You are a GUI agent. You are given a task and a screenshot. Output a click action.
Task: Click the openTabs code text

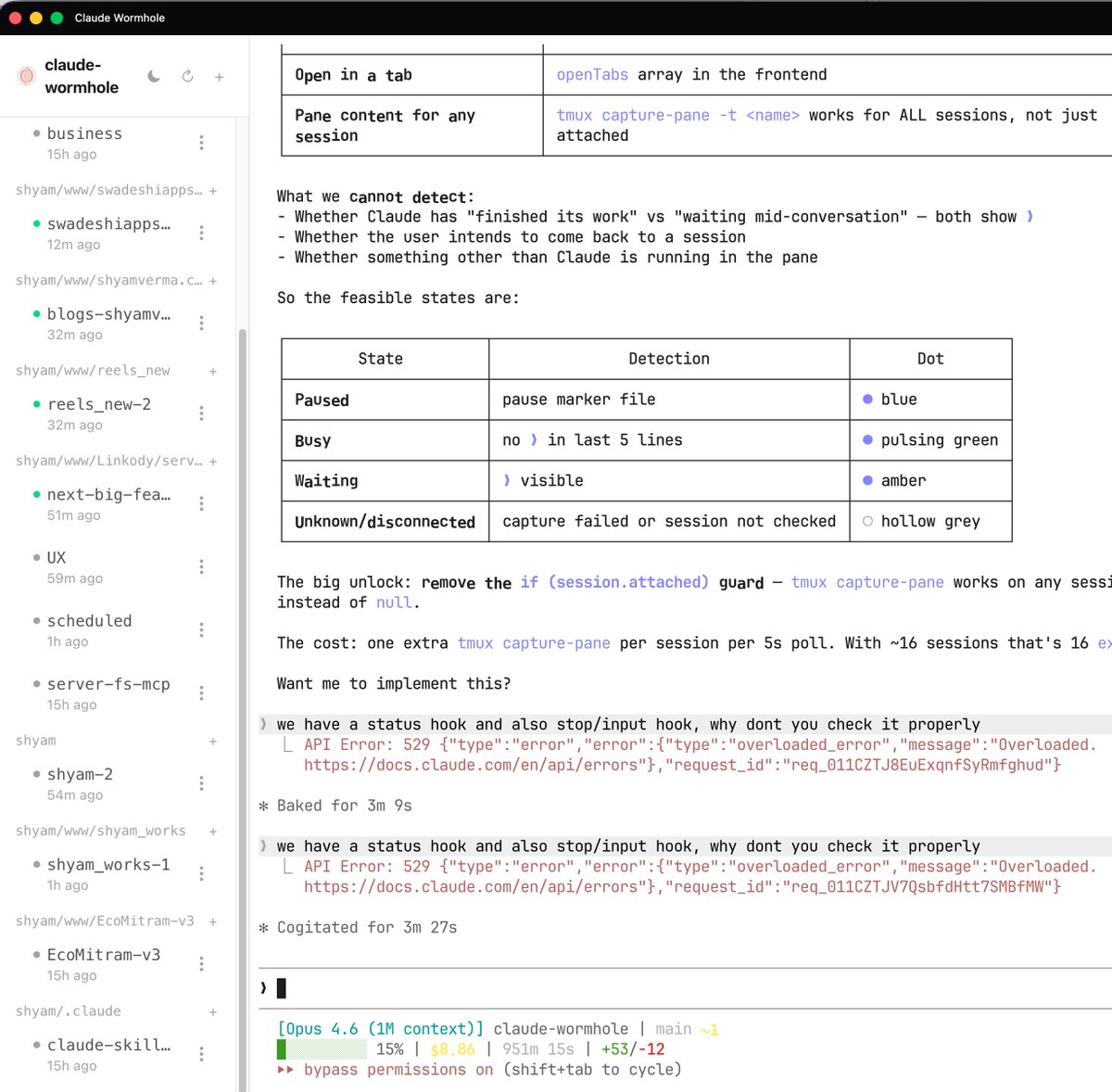click(592, 74)
